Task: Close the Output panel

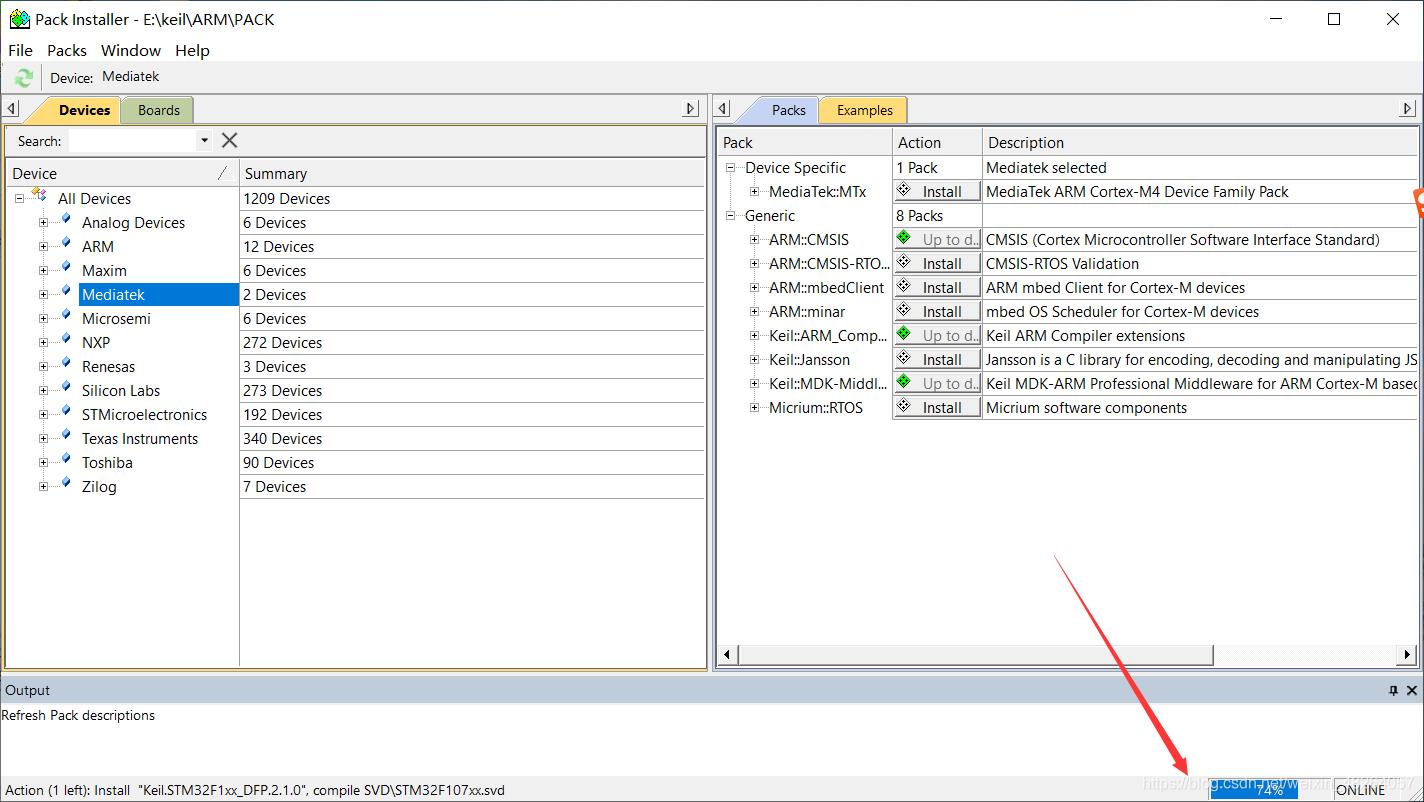Action: (x=1412, y=691)
